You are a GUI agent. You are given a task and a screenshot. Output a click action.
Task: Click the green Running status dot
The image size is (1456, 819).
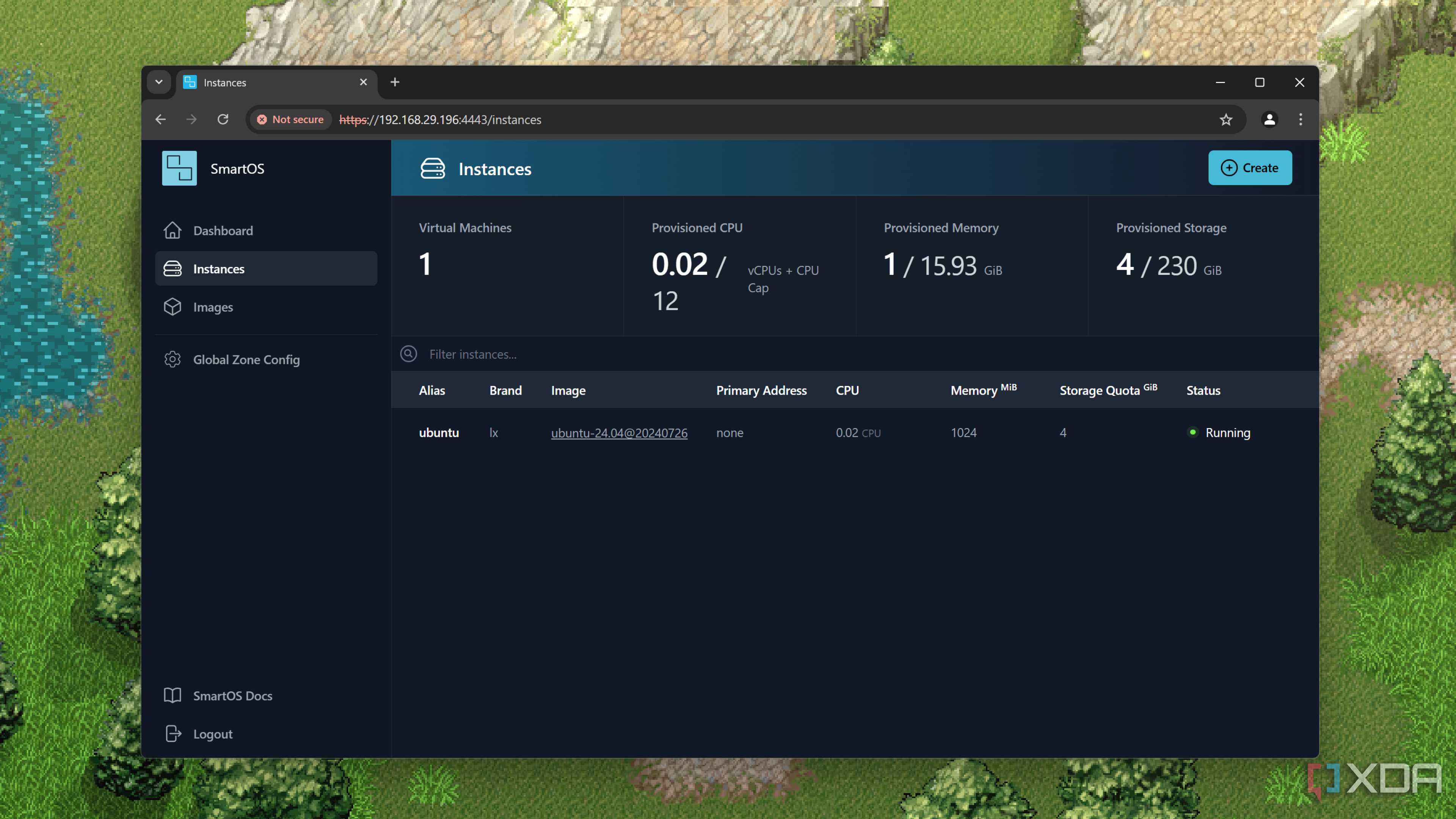click(1192, 432)
